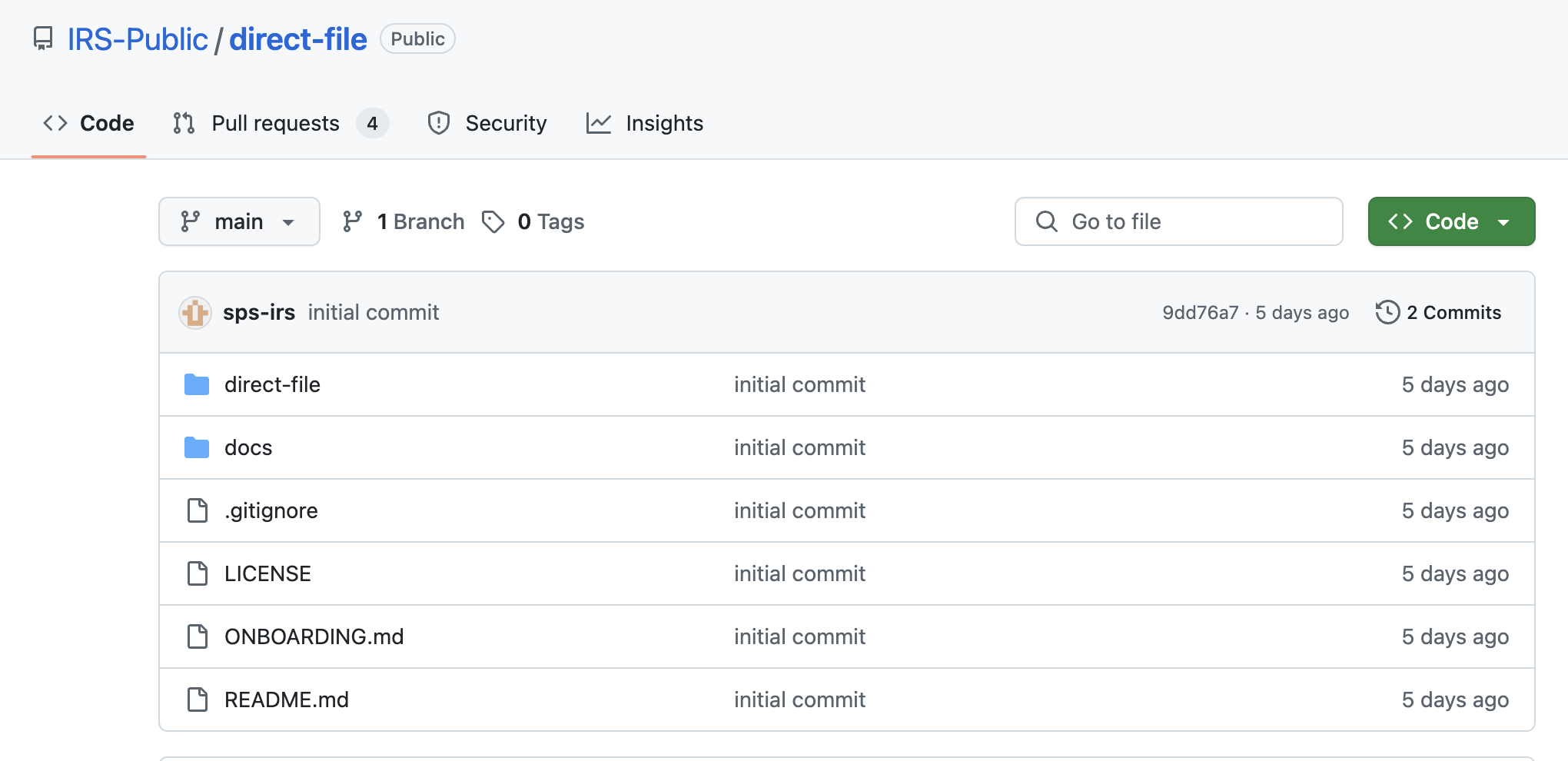Viewport: 1568px width, 761px height.
Task: Open the README.md file
Action: click(x=287, y=700)
